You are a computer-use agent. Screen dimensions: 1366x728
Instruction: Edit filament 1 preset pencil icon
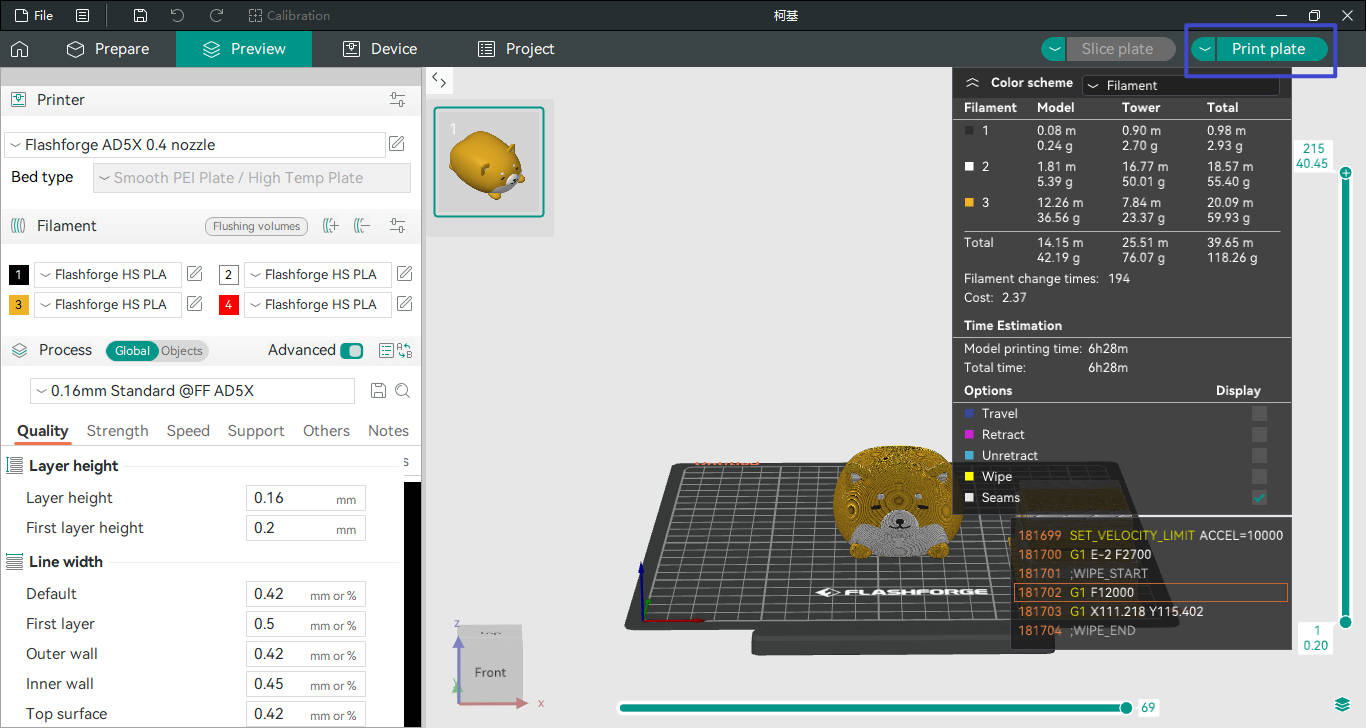click(195, 274)
